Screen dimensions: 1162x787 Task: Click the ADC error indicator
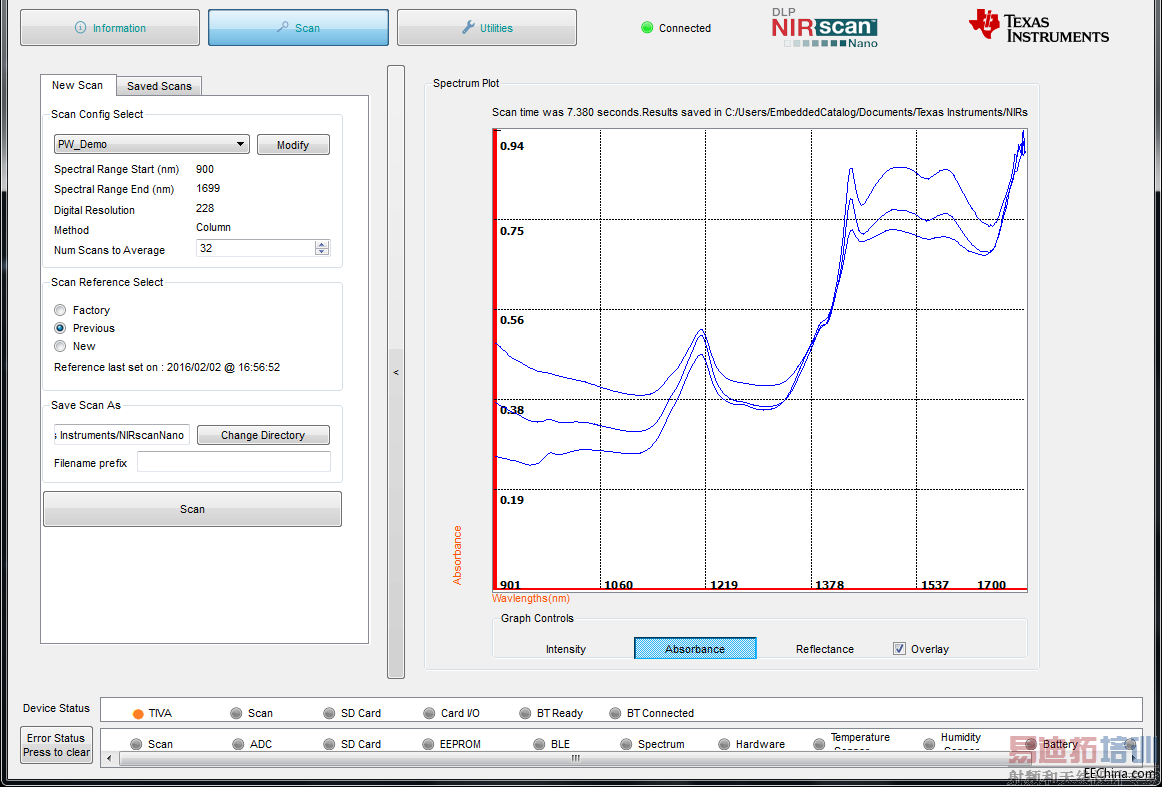tap(238, 744)
